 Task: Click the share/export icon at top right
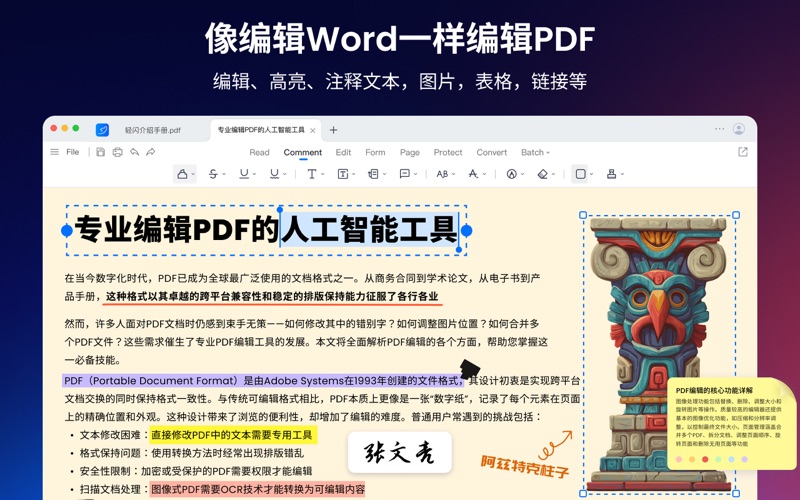[743, 152]
